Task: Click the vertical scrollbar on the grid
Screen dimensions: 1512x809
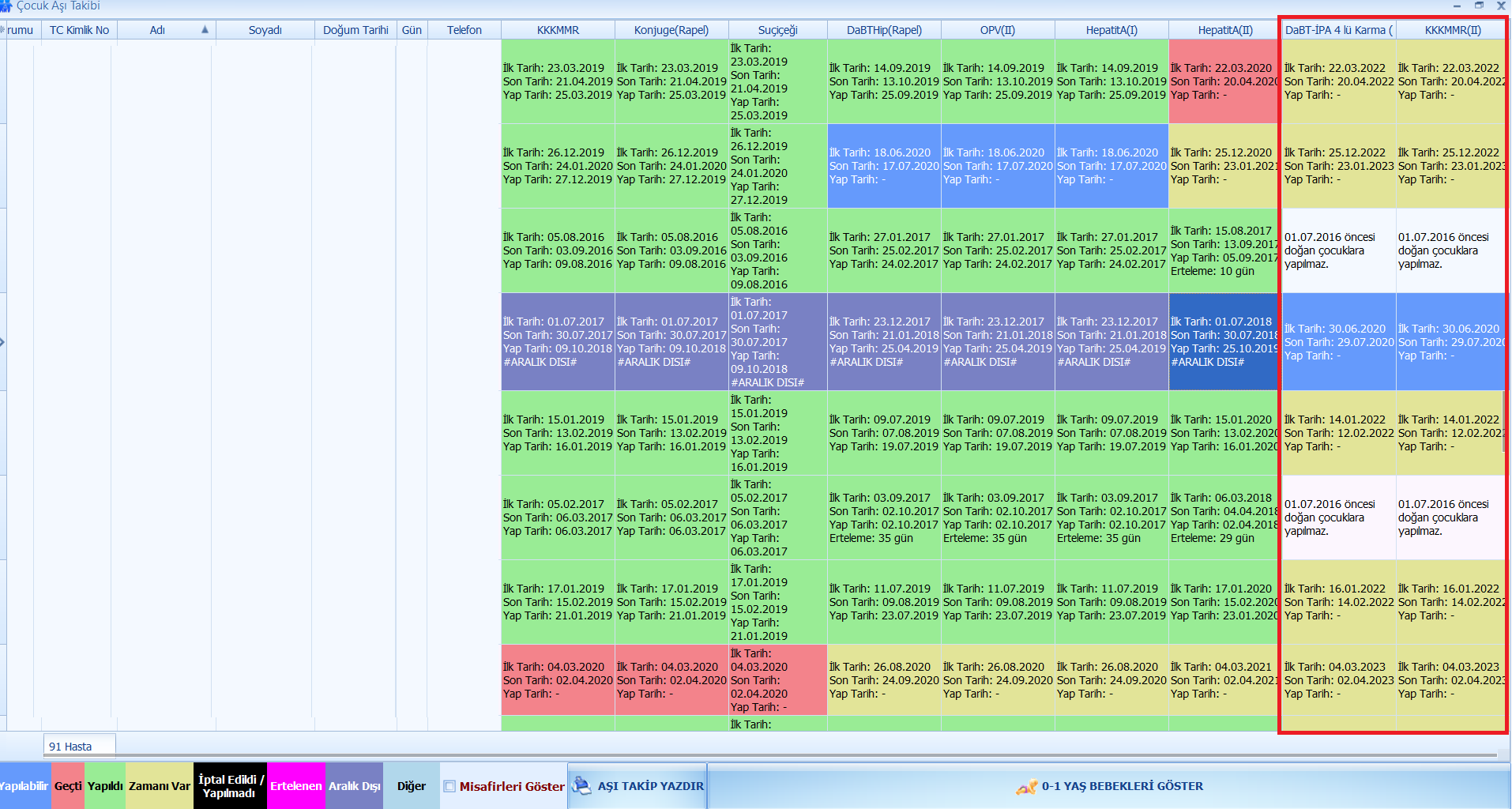Action: pyautogui.click(x=1506, y=427)
